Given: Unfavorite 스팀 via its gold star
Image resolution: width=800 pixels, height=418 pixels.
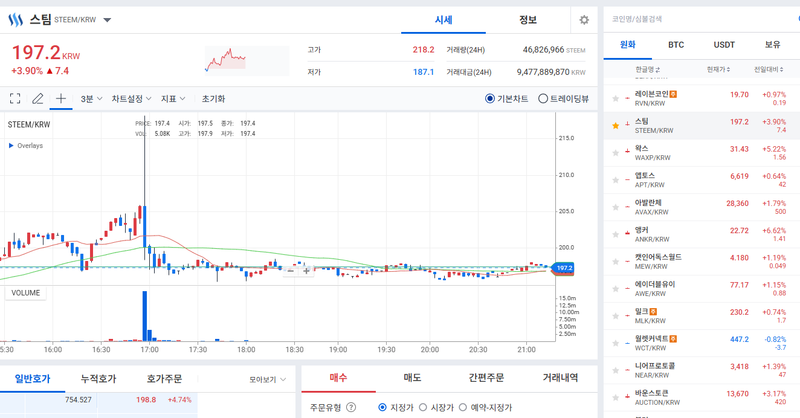Looking at the screenshot, I should point(615,126).
